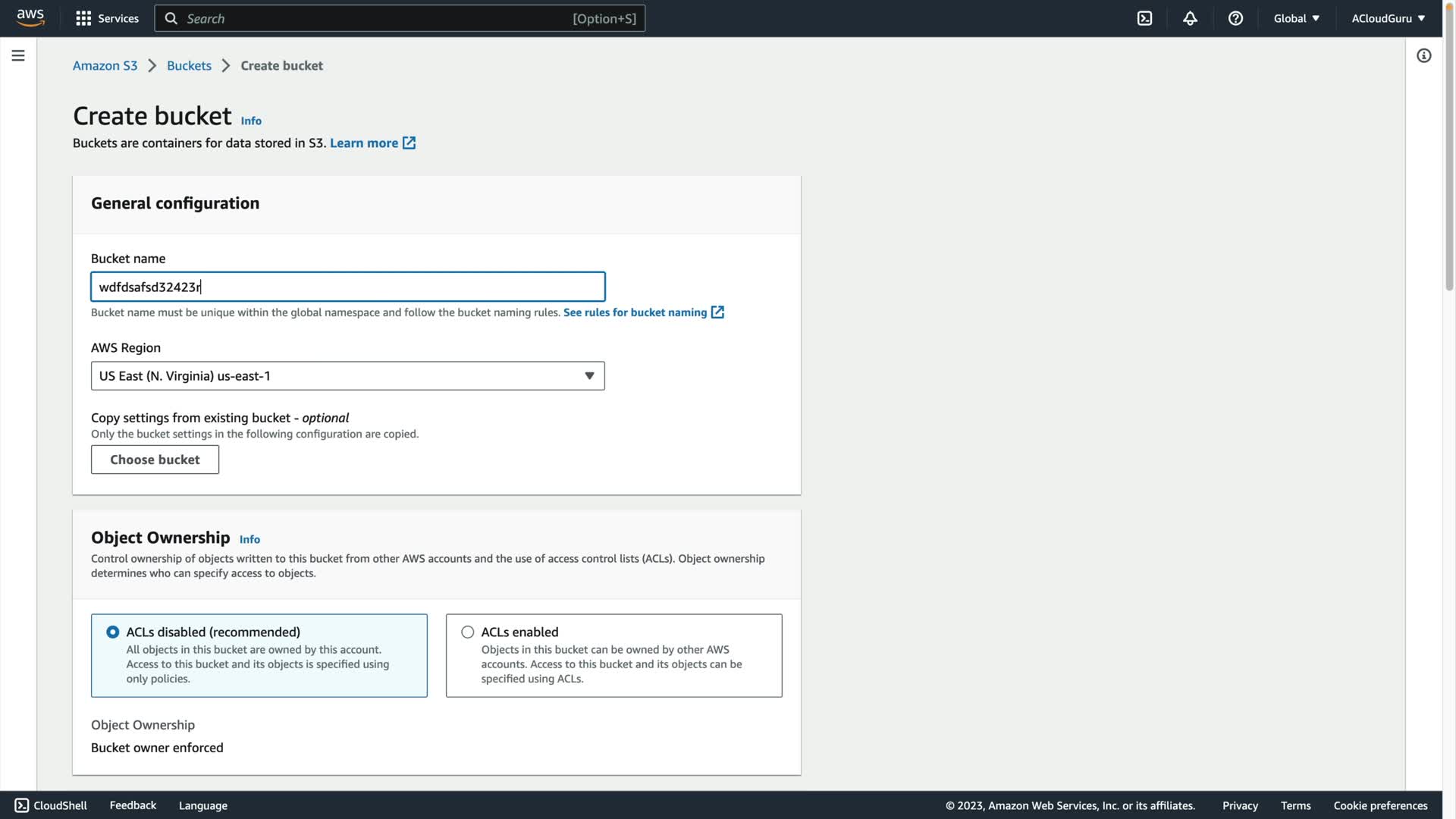Viewport: 1456px width, 819px height.
Task: Expand the hamburger side navigation
Action: [x=18, y=55]
